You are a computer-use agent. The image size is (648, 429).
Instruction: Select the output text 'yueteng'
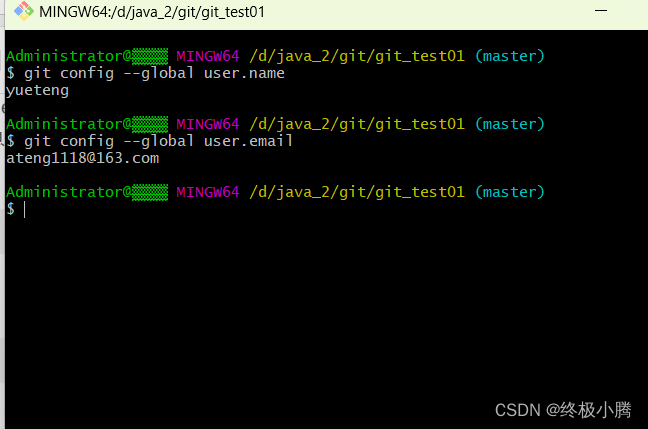[37, 91]
